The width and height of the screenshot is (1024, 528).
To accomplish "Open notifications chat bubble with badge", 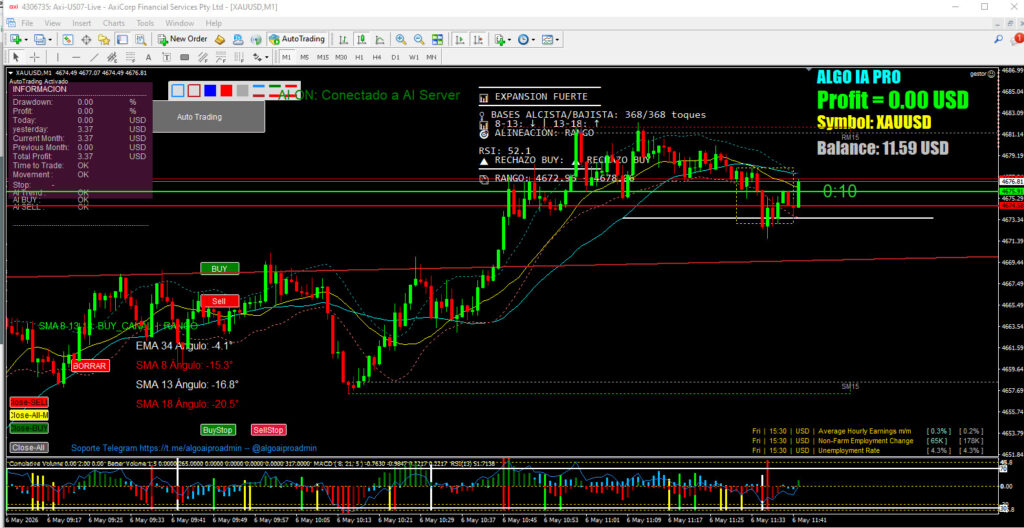I will click(x=1016, y=39).
